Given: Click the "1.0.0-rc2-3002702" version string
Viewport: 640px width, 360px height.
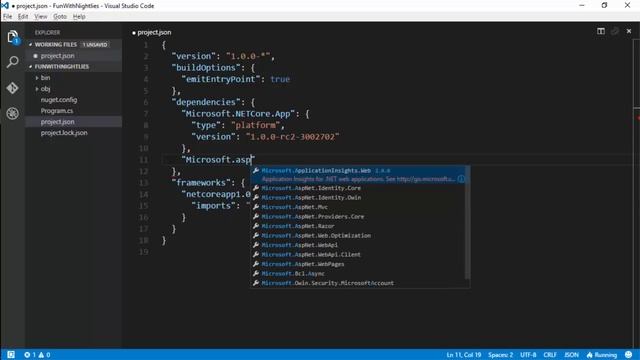Looking at the screenshot, I should click(293, 137).
